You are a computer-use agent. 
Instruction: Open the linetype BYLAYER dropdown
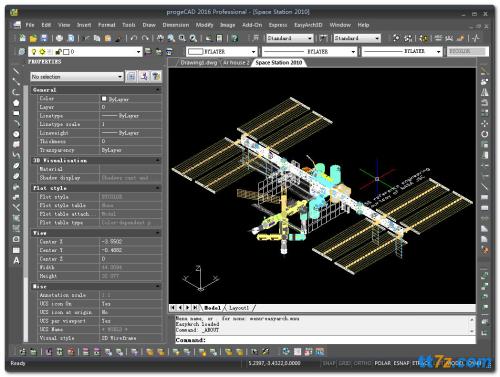pyautogui.click(x=353, y=52)
